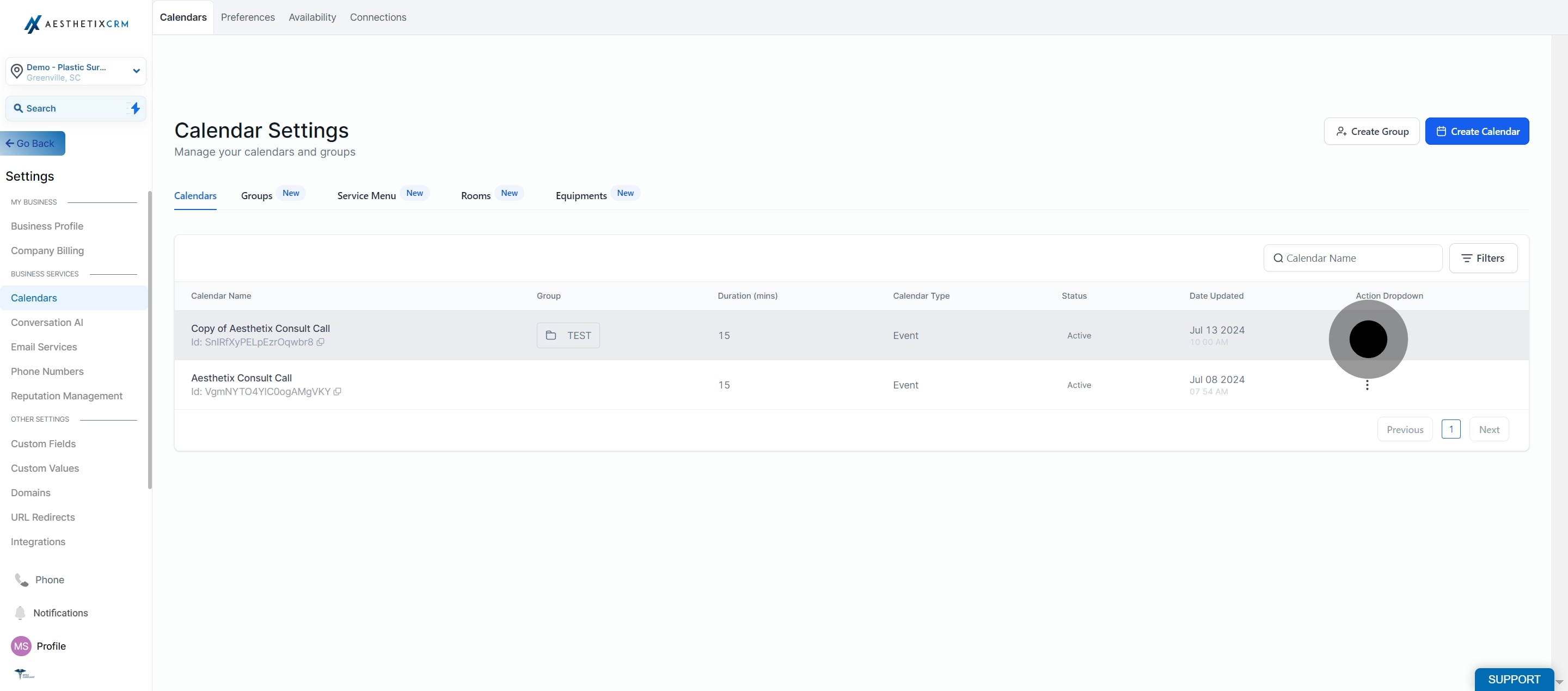Open Email Services settings
This screenshot has width=1568, height=691.
coord(44,347)
